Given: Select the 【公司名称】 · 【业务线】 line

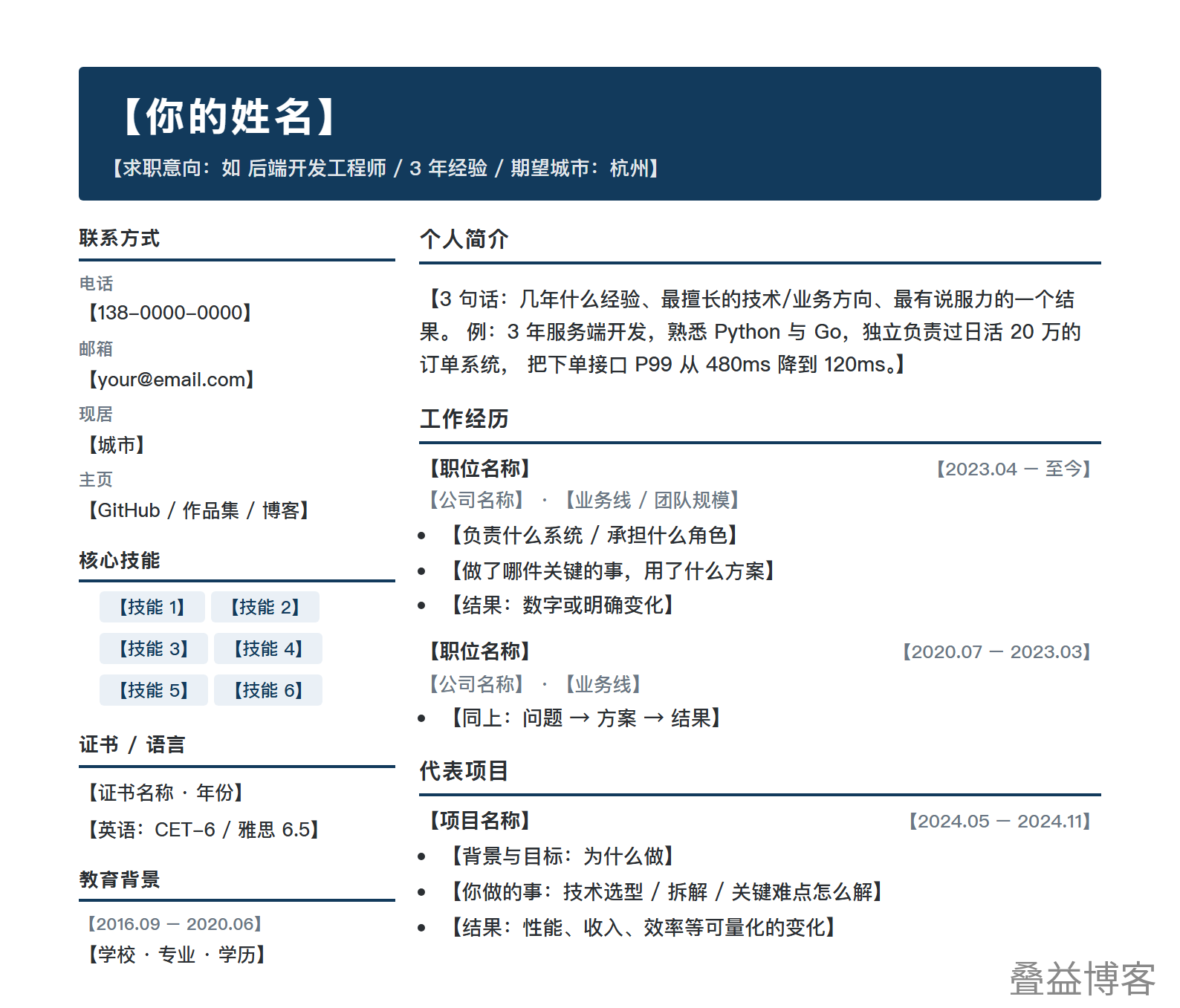Looking at the screenshot, I should tap(535, 684).
